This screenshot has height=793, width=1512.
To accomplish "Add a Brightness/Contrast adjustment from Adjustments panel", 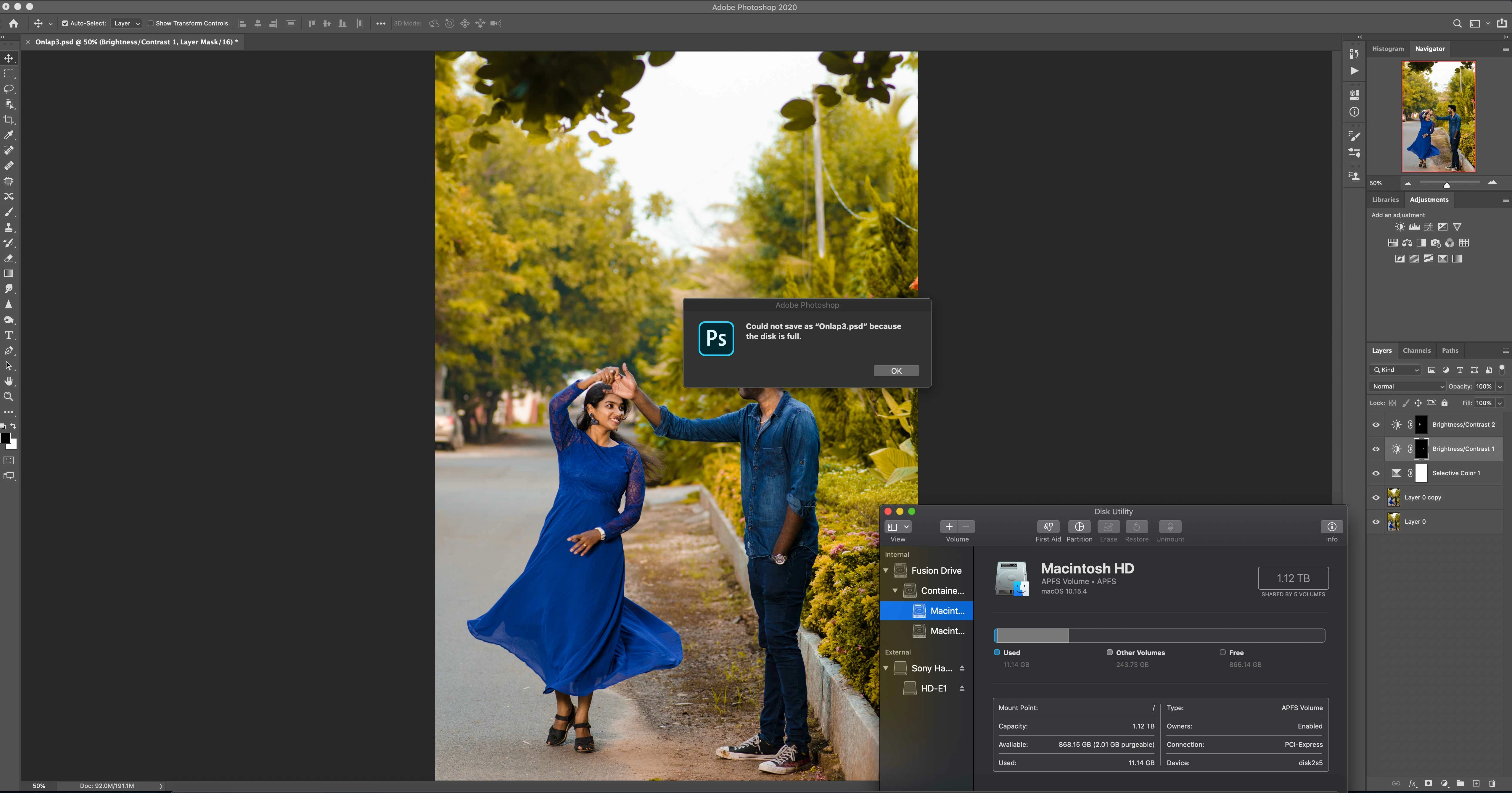I will 1400,227.
